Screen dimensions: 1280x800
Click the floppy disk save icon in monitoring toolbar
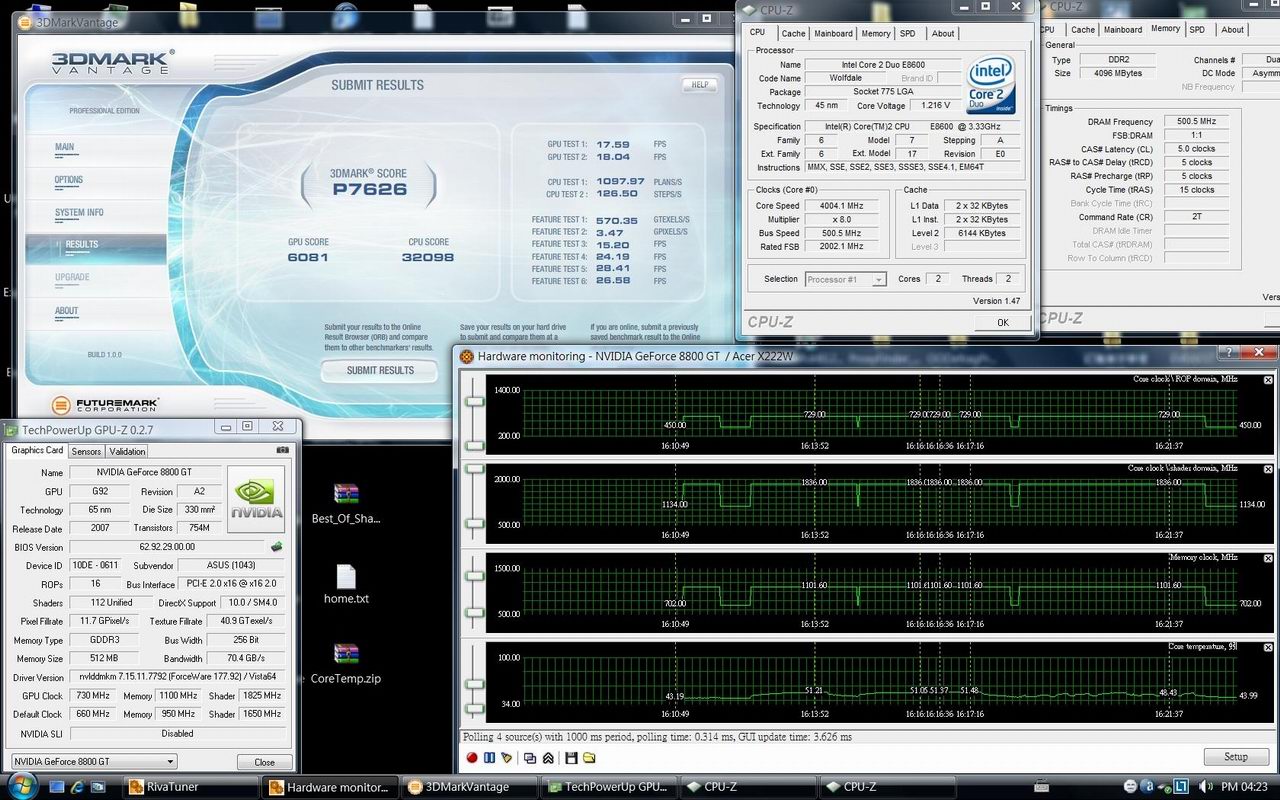point(572,757)
